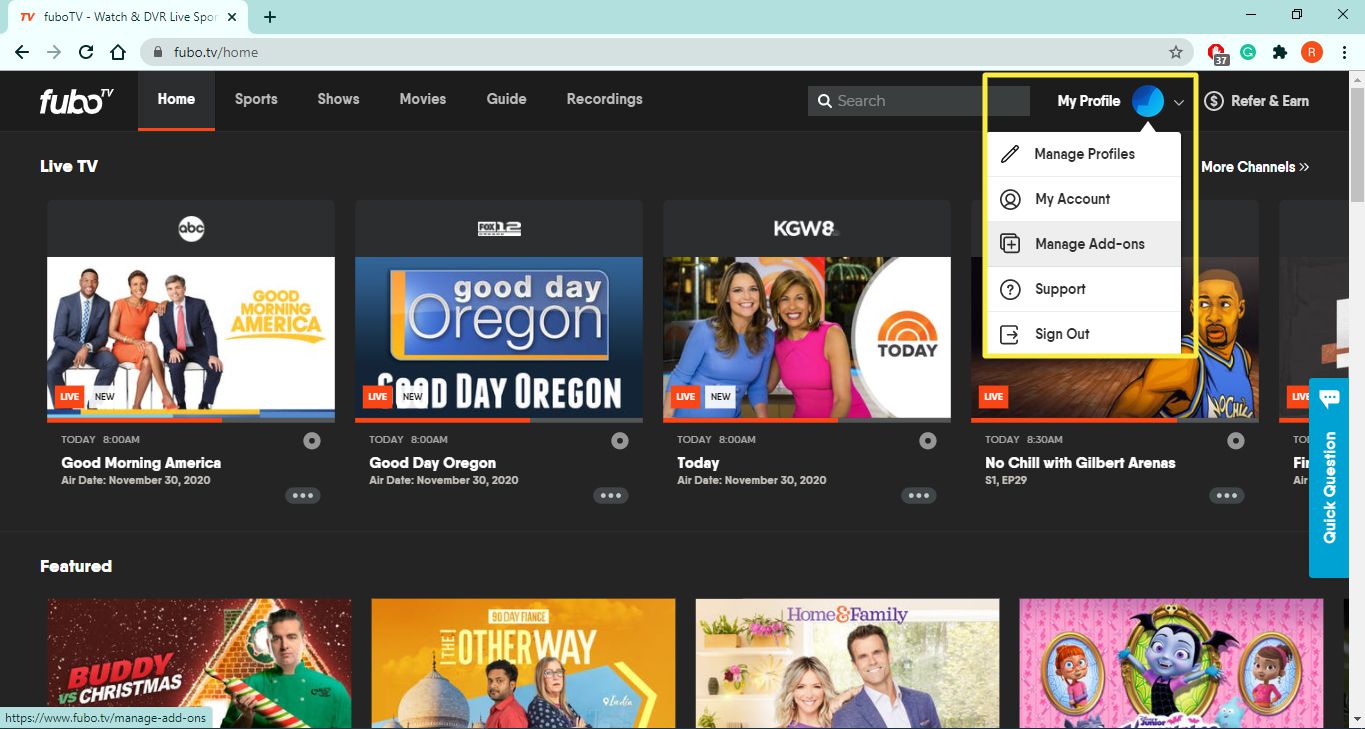
Task: Click the browser back arrow
Action: (22, 52)
